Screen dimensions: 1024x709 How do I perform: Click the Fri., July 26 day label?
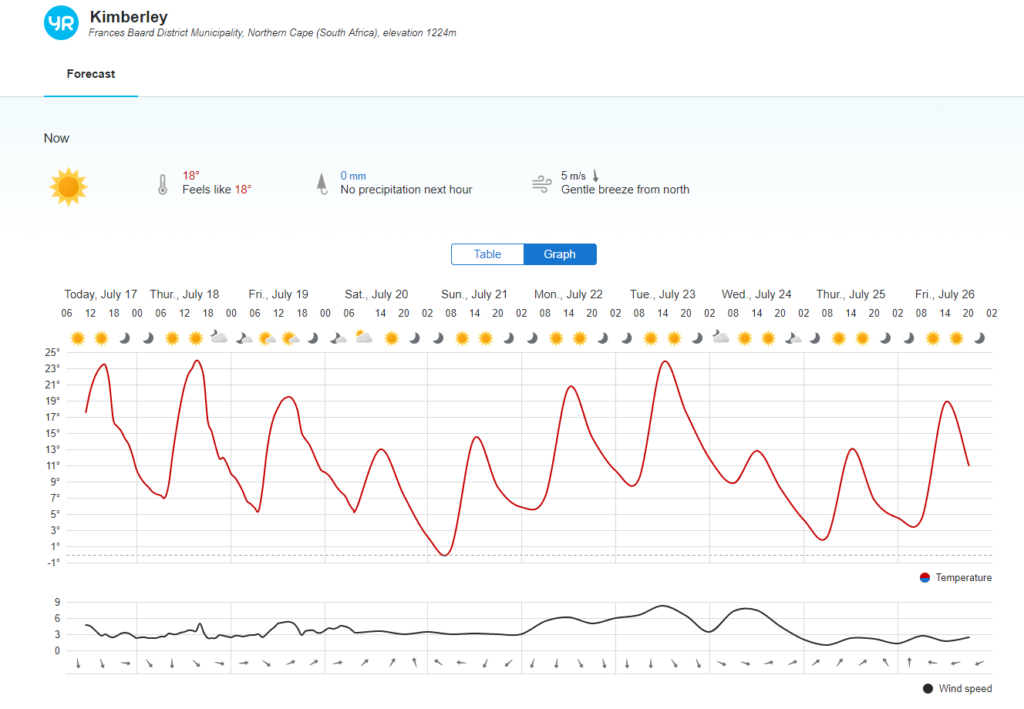click(x=945, y=294)
